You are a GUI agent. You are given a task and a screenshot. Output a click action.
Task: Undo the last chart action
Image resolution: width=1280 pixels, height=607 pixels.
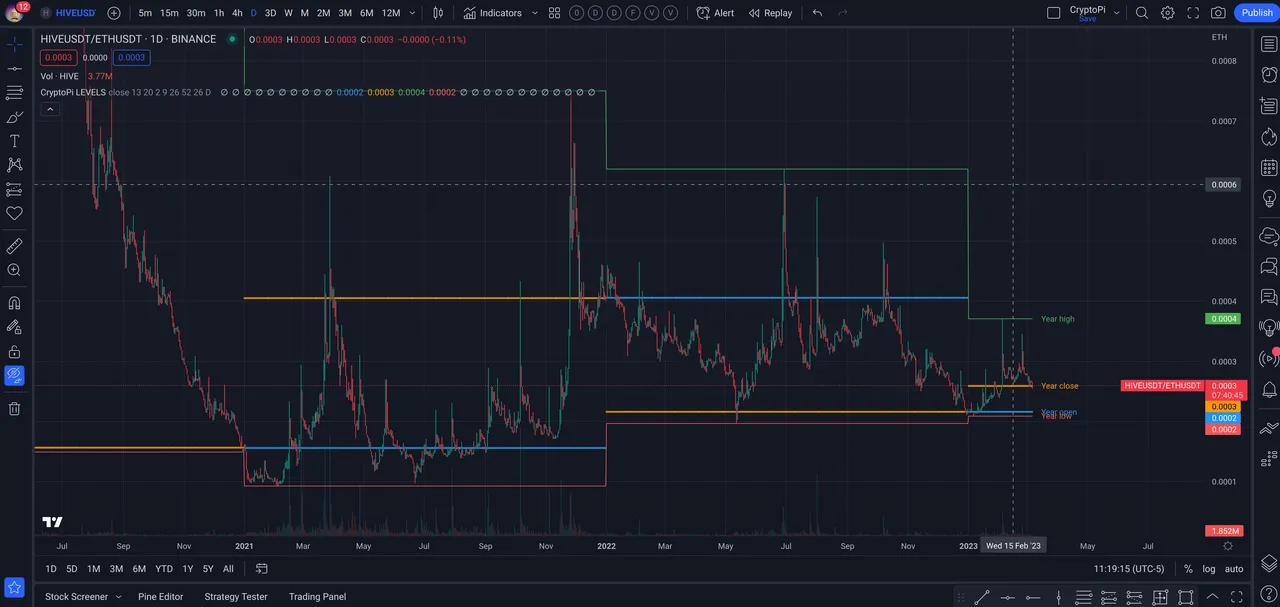pyautogui.click(x=817, y=13)
